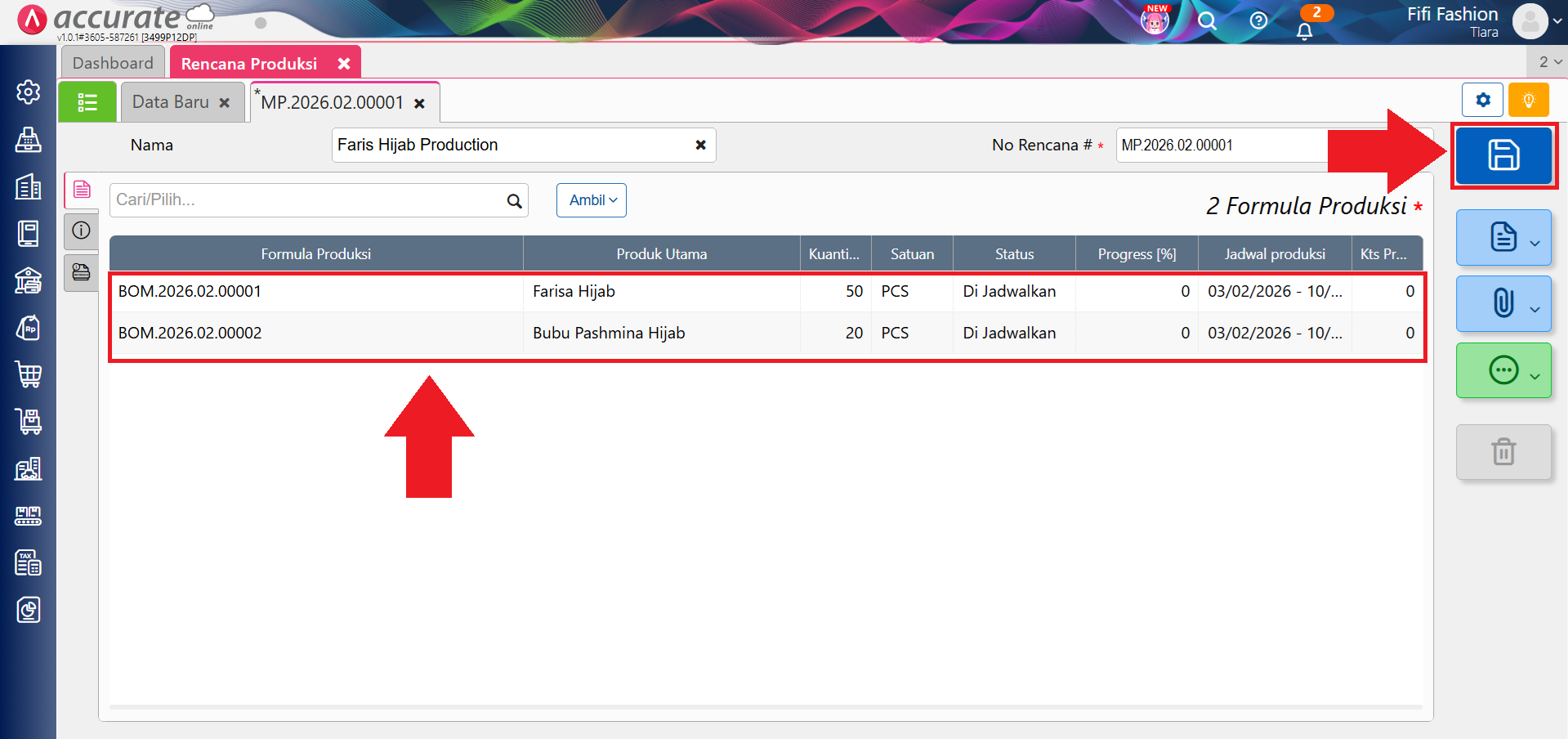This screenshot has width=1568, height=739.
Task: Click the help question mark icon
Action: click(1258, 20)
